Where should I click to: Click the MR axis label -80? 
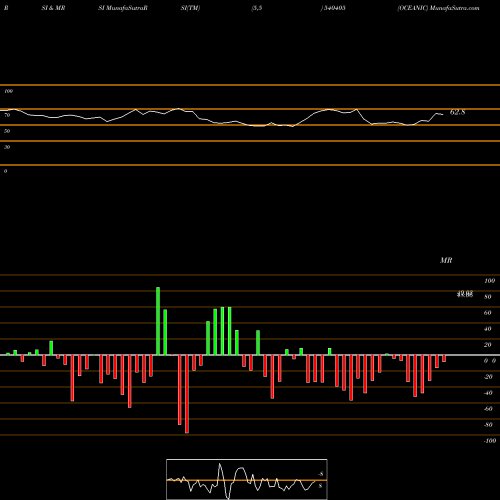[x=488, y=425]
